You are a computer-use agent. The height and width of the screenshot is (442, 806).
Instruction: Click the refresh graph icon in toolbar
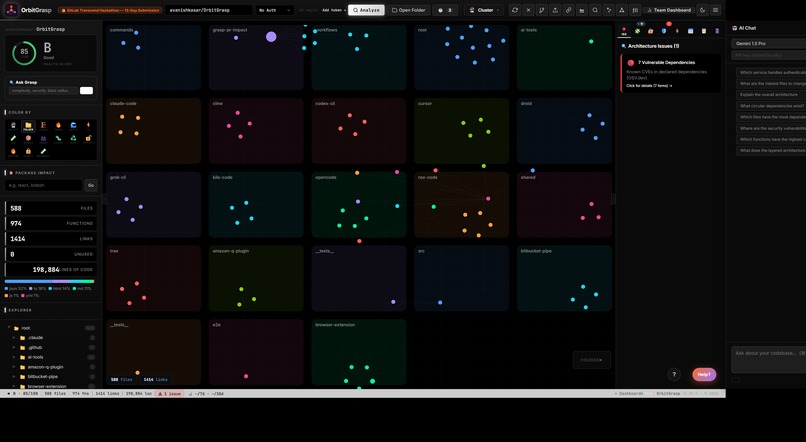(x=515, y=10)
